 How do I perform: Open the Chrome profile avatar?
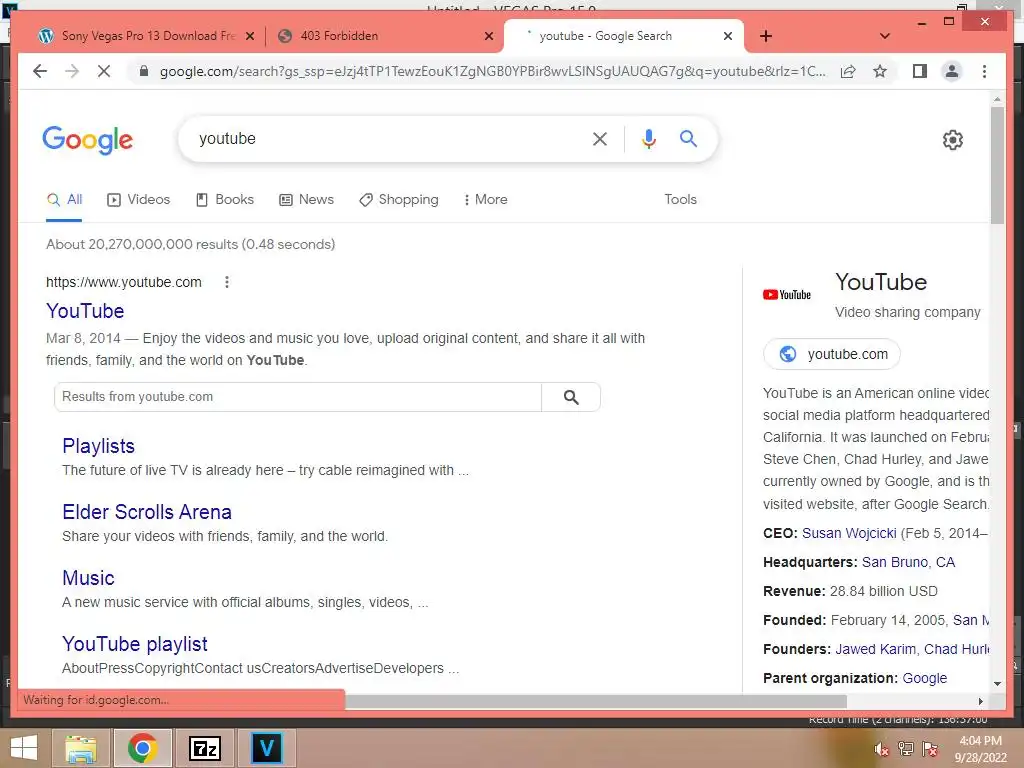click(952, 71)
